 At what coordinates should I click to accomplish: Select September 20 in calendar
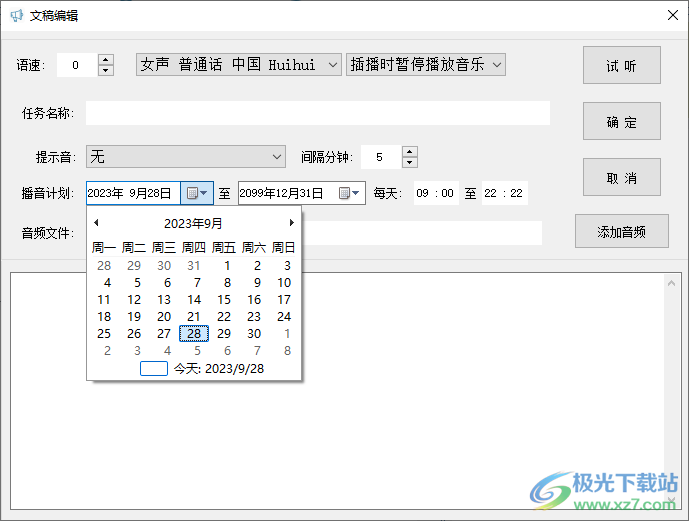pos(164,317)
